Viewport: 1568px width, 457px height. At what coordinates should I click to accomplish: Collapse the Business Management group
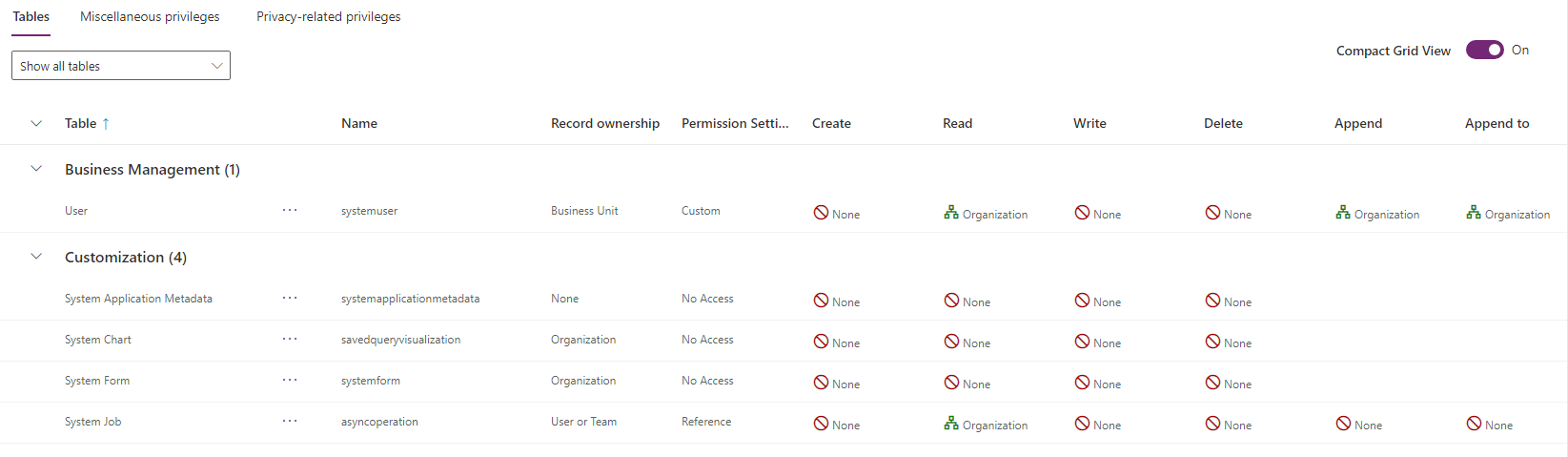(x=36, y=169)
